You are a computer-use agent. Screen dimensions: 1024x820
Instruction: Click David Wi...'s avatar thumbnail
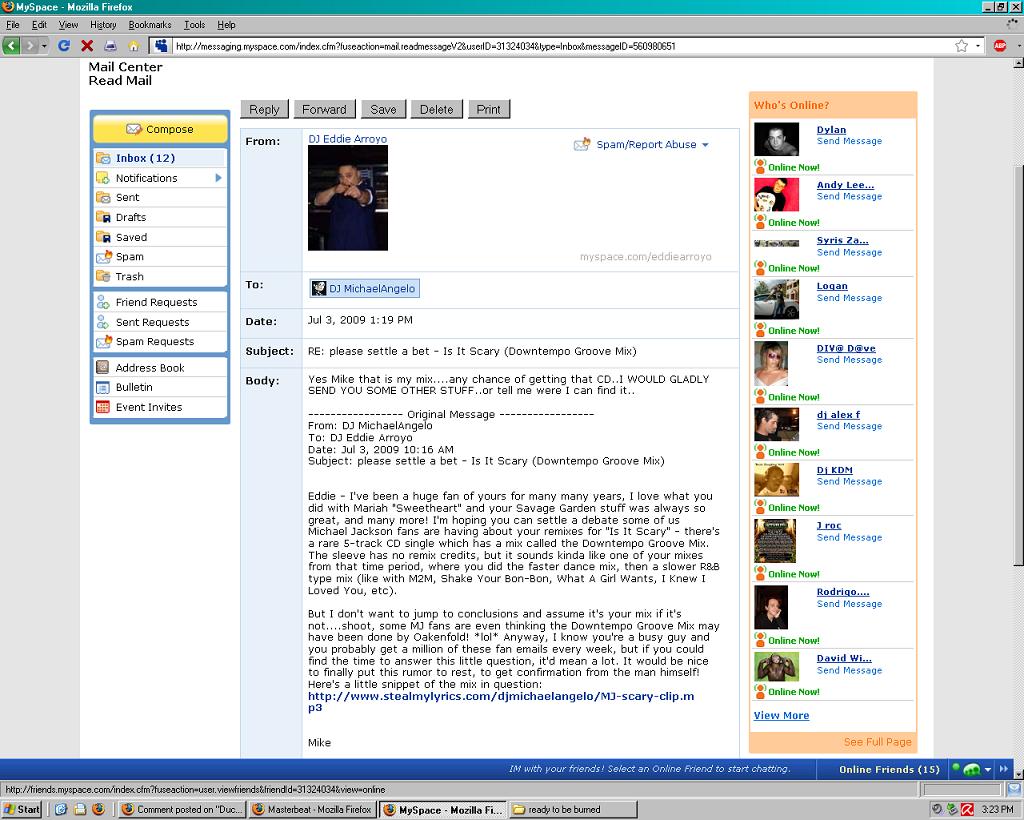[x=776, y=667]
